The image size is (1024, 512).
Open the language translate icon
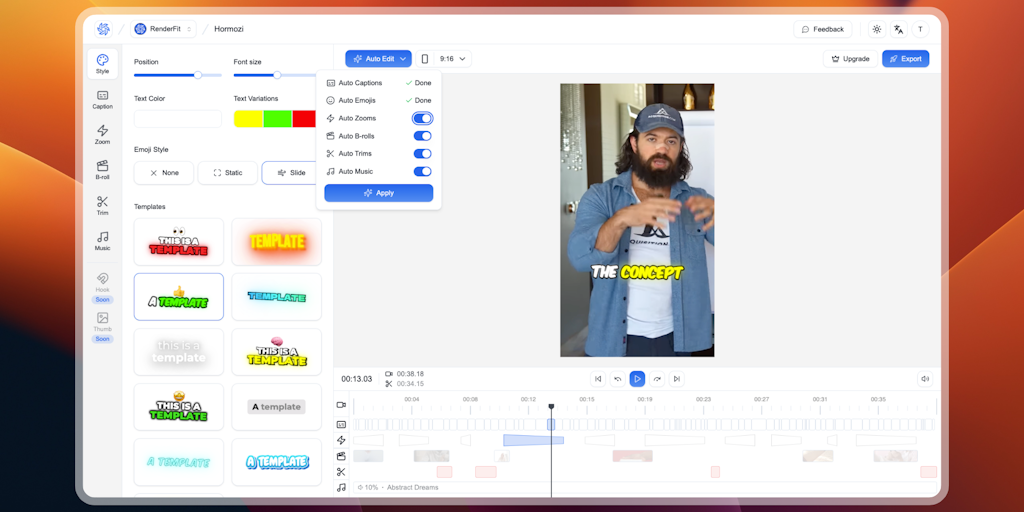[899, 29]
